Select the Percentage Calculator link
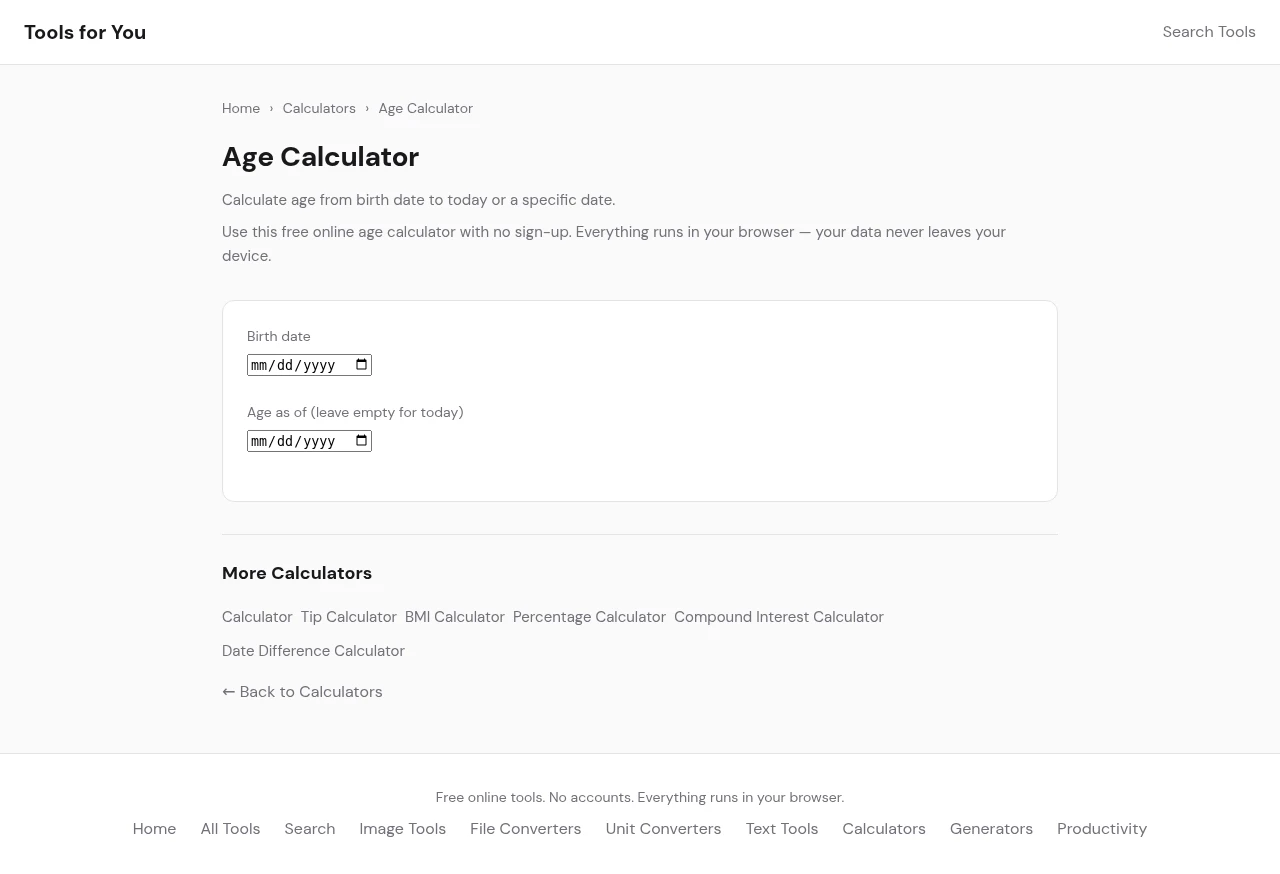1280x874 pixels. click(x=589, y=617)
